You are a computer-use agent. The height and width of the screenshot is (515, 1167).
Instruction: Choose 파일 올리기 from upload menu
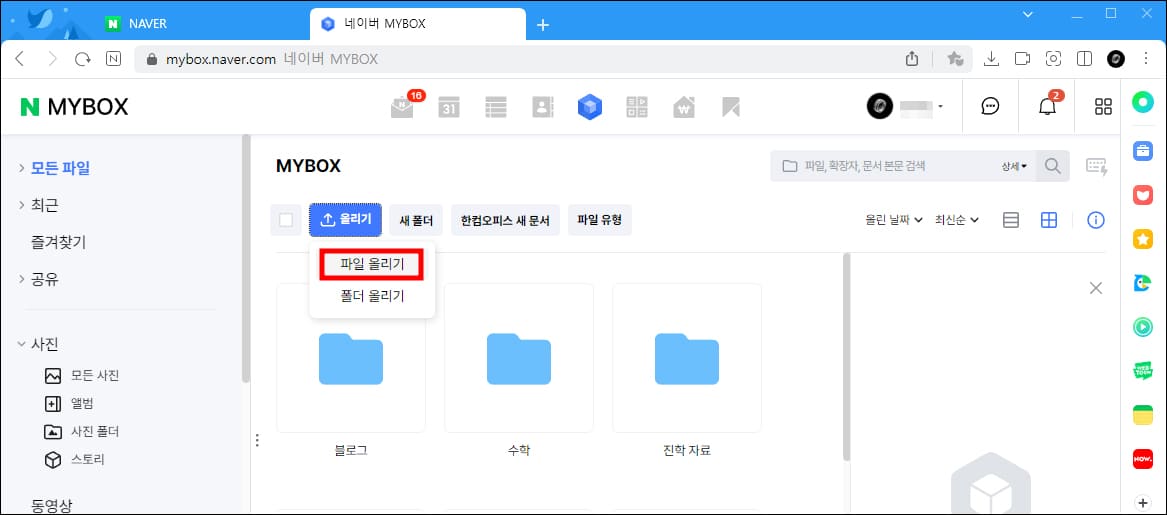pos(372,265)
